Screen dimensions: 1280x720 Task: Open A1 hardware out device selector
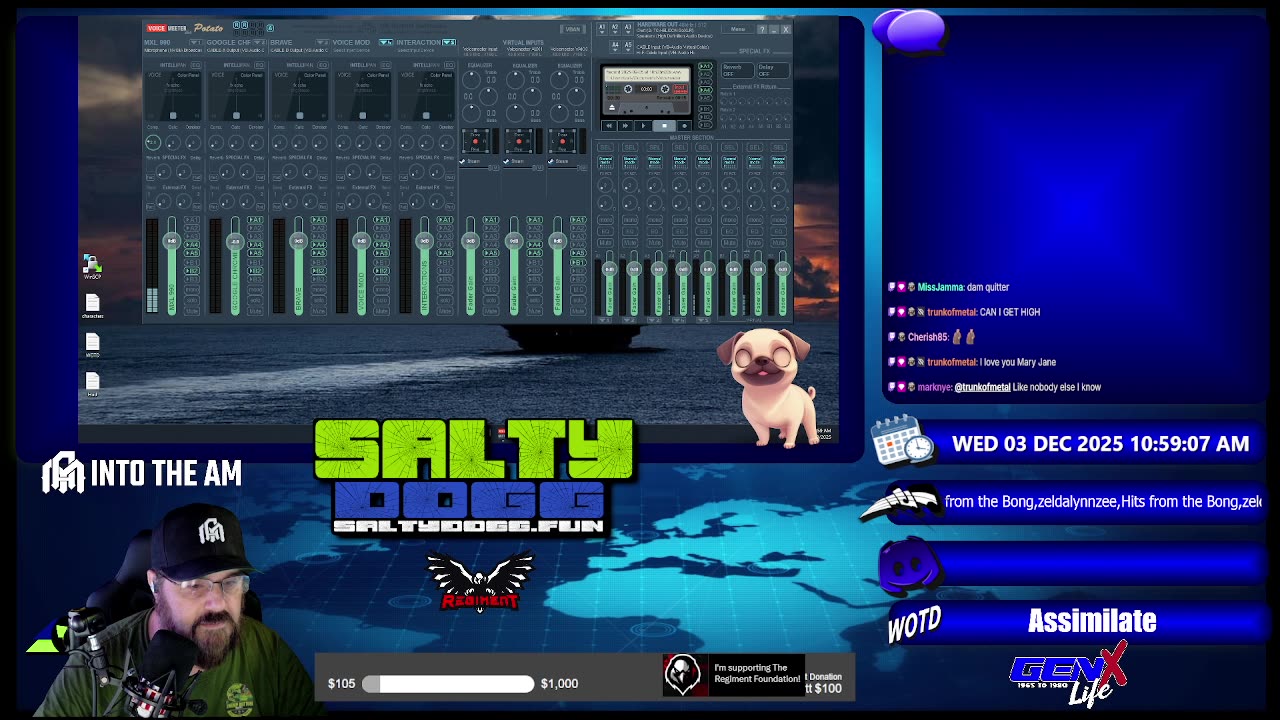(602, 29)
